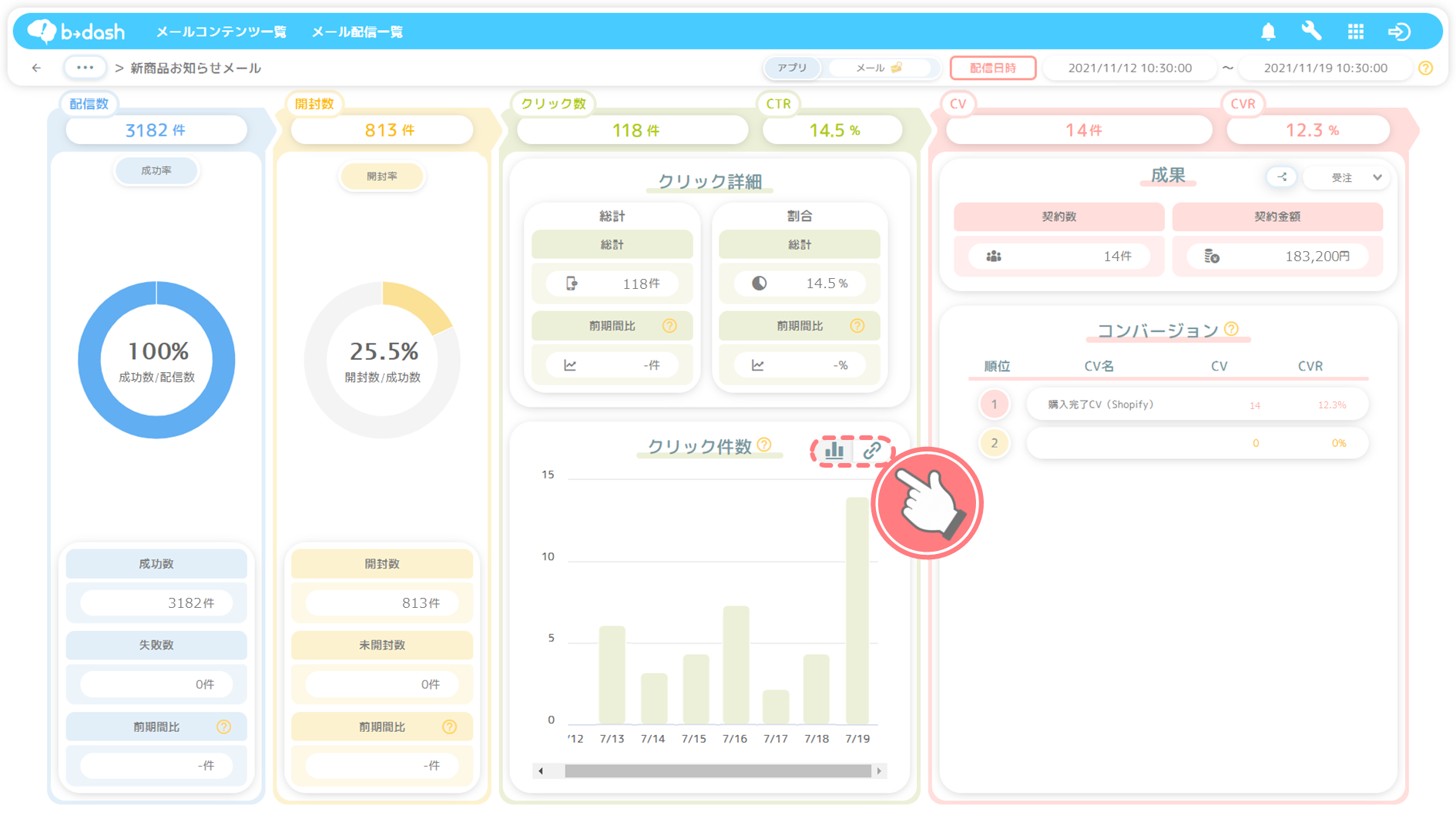This screenshot has width=1456, height=819.
Task: Open the apps grid icon
Action: point(1356,32)
